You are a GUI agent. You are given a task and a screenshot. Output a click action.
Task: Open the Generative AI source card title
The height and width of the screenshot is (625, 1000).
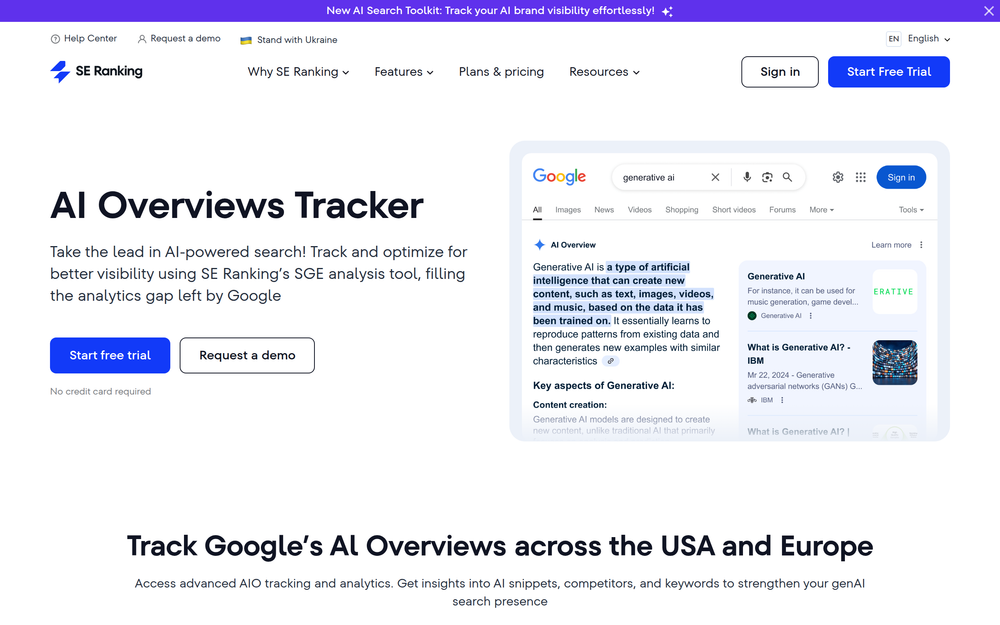[776, 276]
